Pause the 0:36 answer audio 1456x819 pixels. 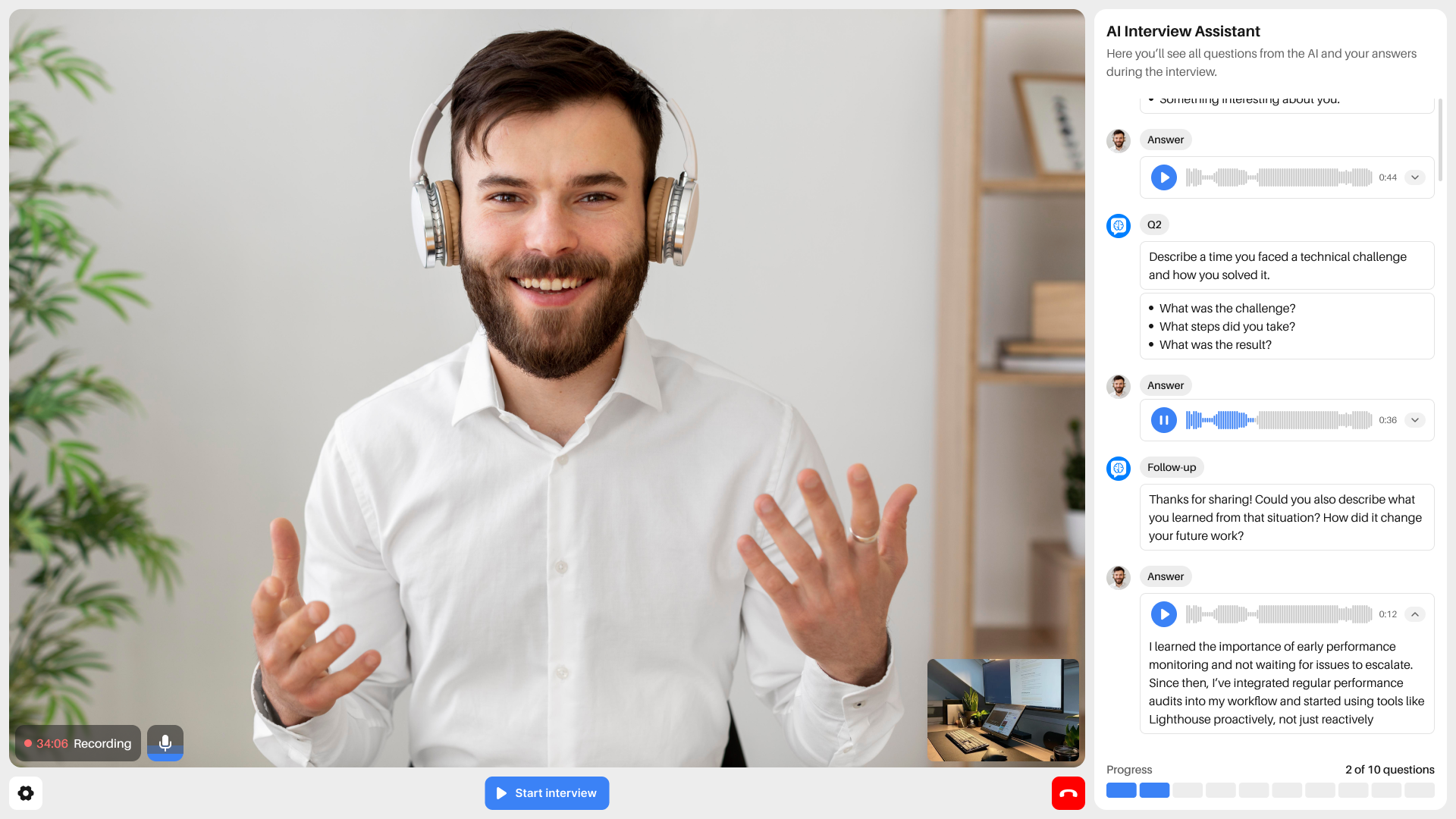click(1163, 420)
